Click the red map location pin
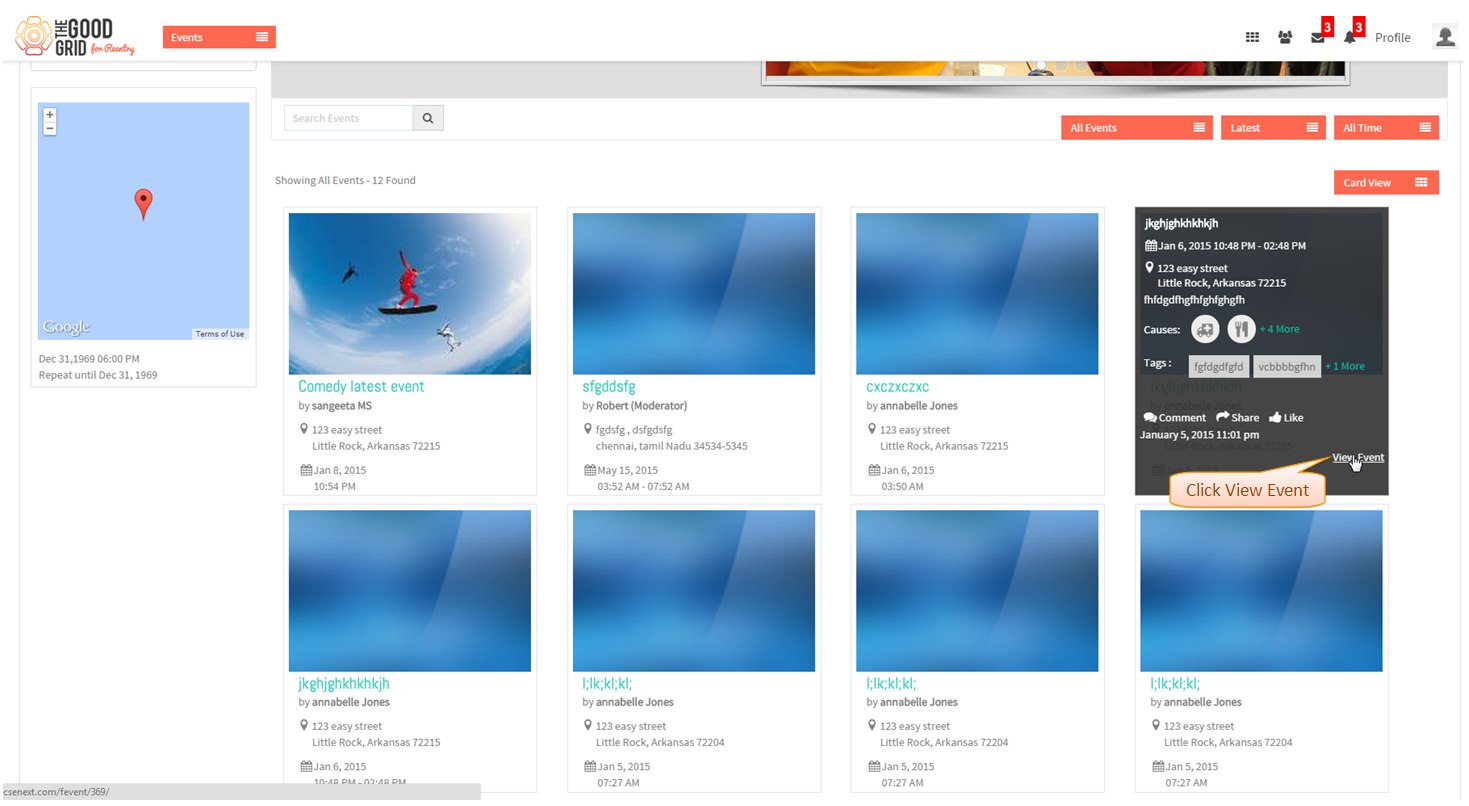Viewport: 1469px width, 806px height. tap(143, 204)
